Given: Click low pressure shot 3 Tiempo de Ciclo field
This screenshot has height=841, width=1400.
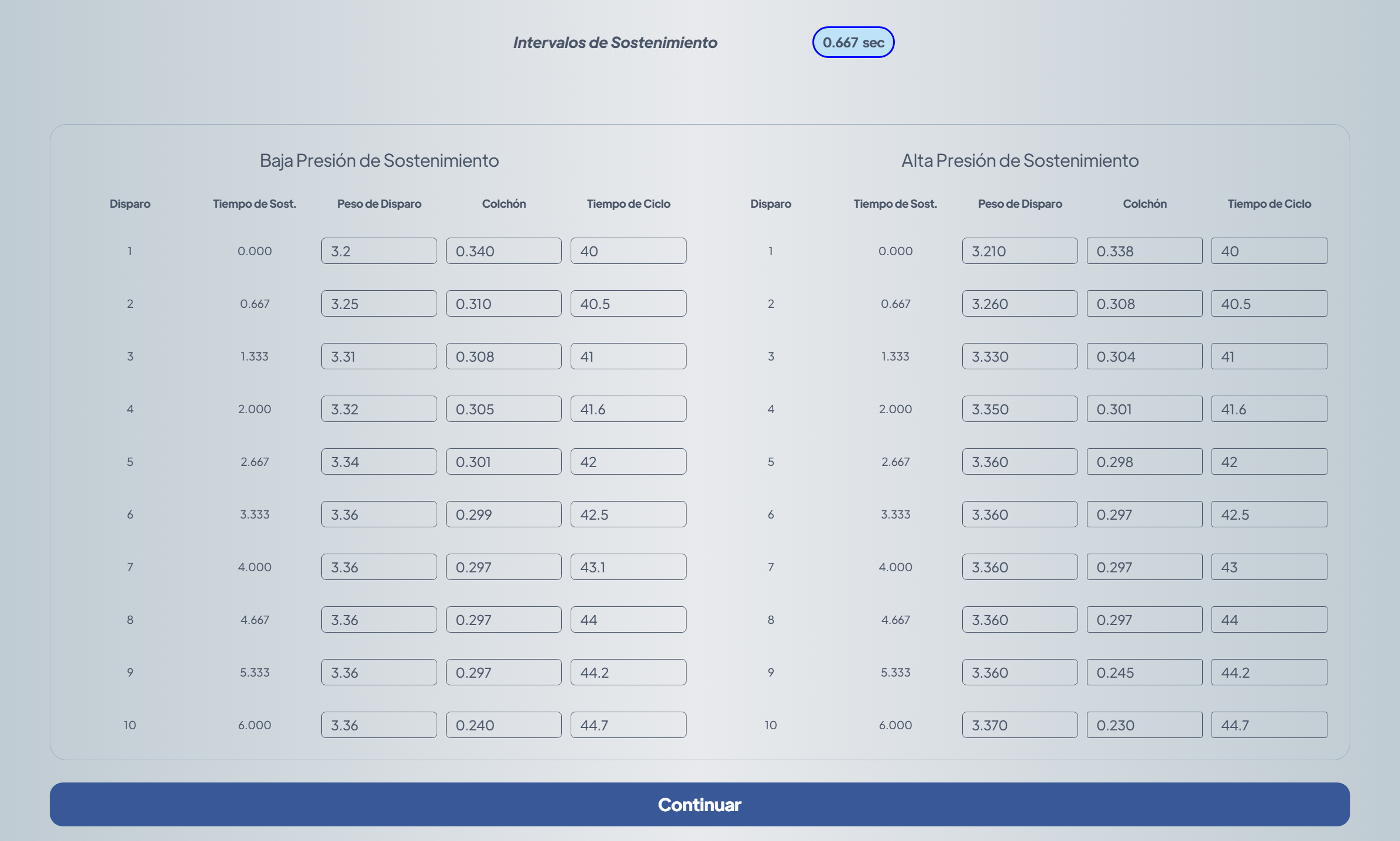Looking at the screenshot, I should (x=628, y=356).
